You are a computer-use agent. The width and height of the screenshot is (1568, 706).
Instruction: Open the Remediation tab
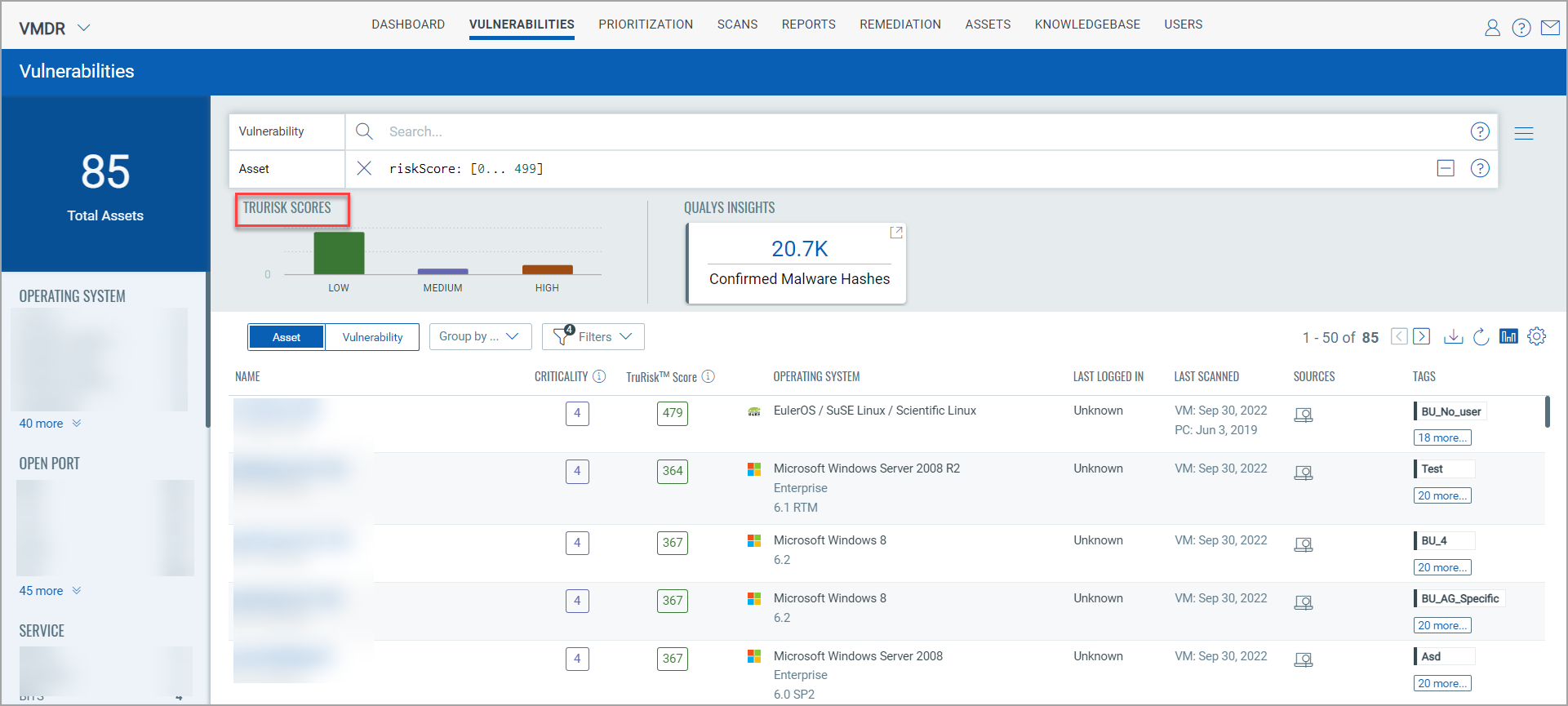900,24
